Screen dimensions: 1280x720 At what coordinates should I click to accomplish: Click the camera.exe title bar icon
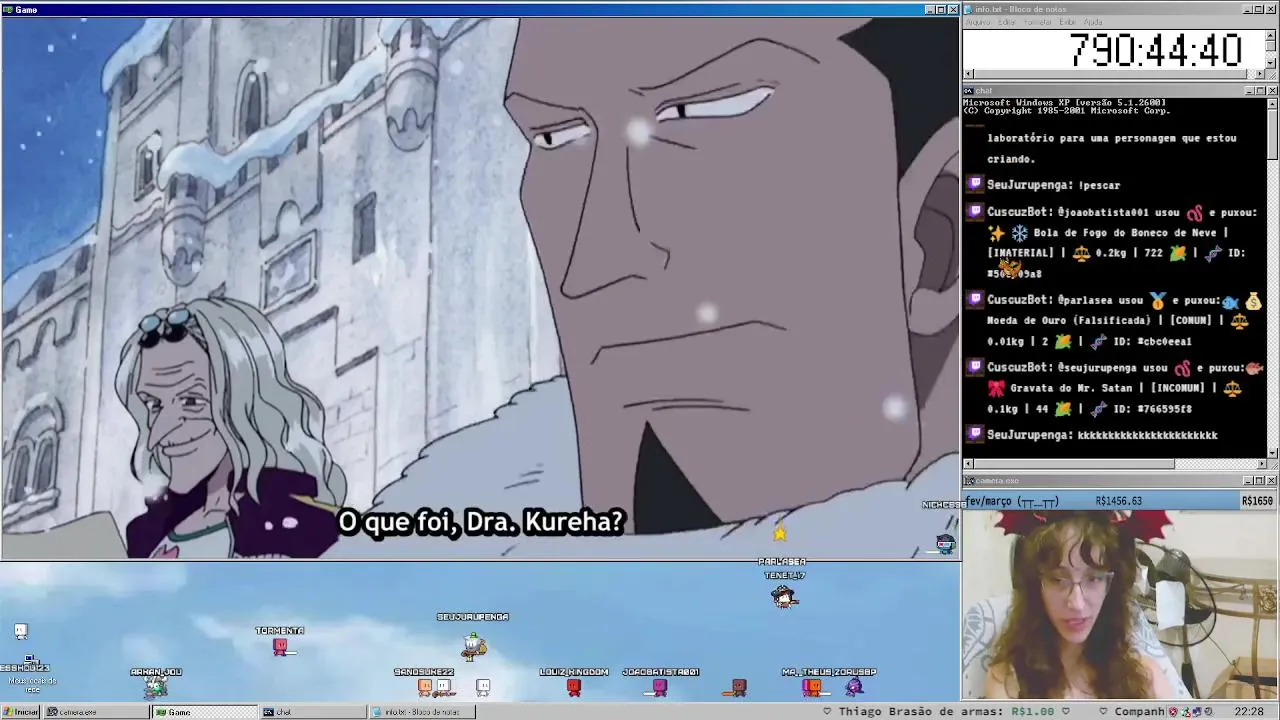[x=969, y=481]
